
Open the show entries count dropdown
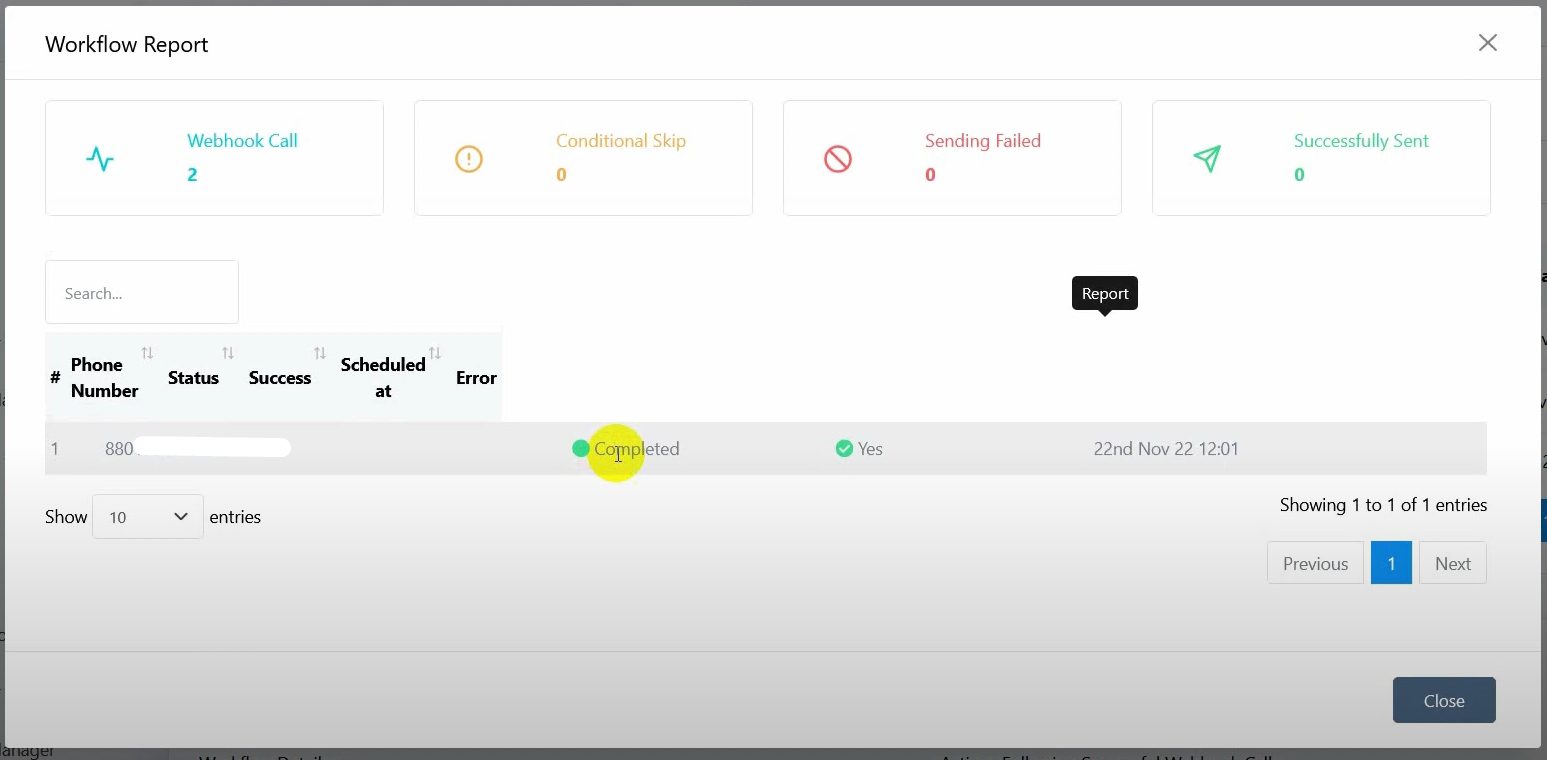coord(148,517)
